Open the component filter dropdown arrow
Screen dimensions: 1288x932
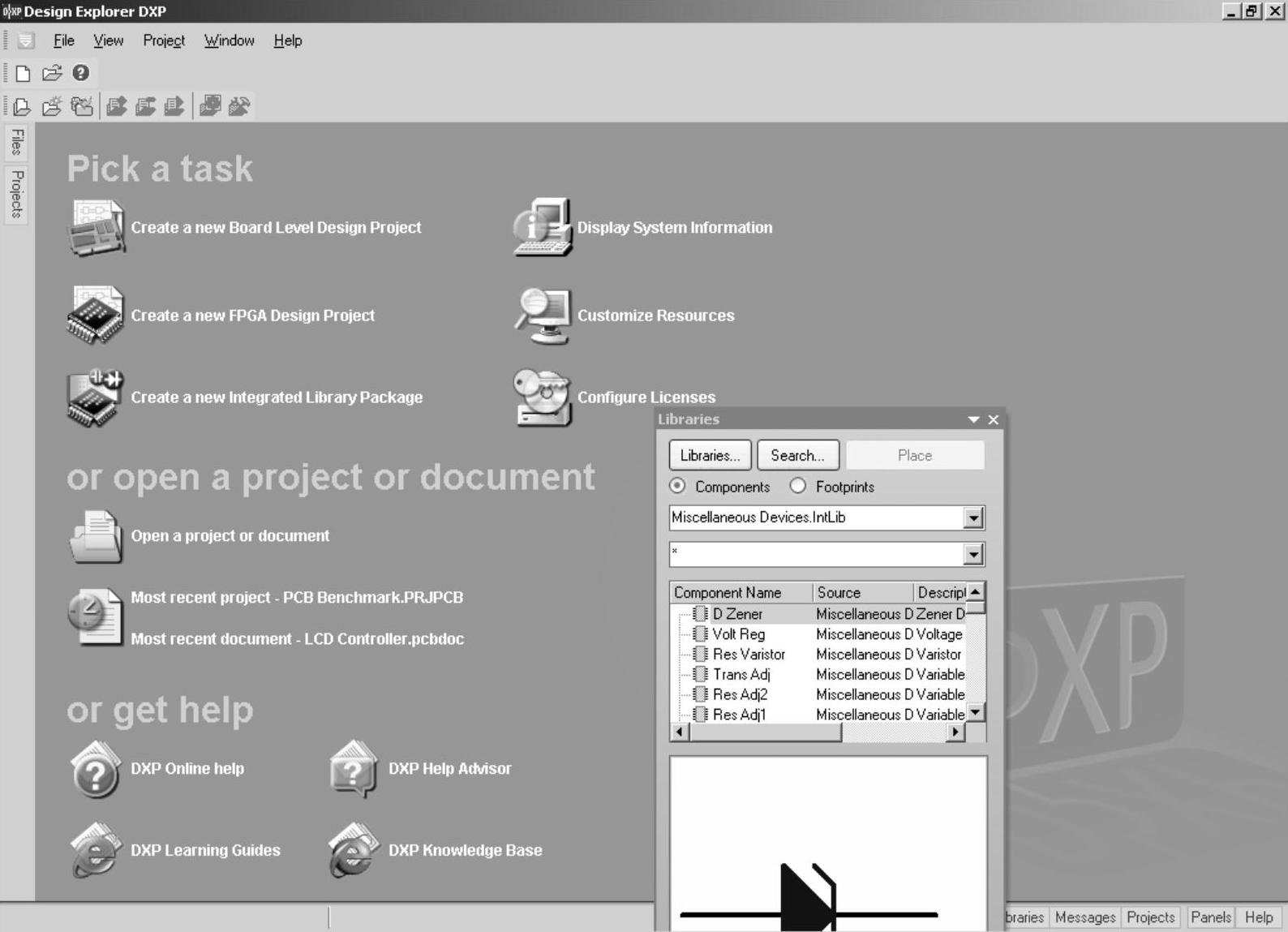coord(973,555)
